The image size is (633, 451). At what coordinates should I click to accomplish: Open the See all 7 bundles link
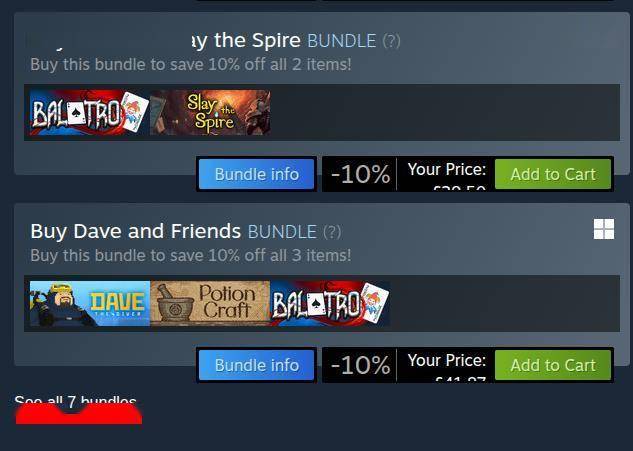(x=75, y=402)
